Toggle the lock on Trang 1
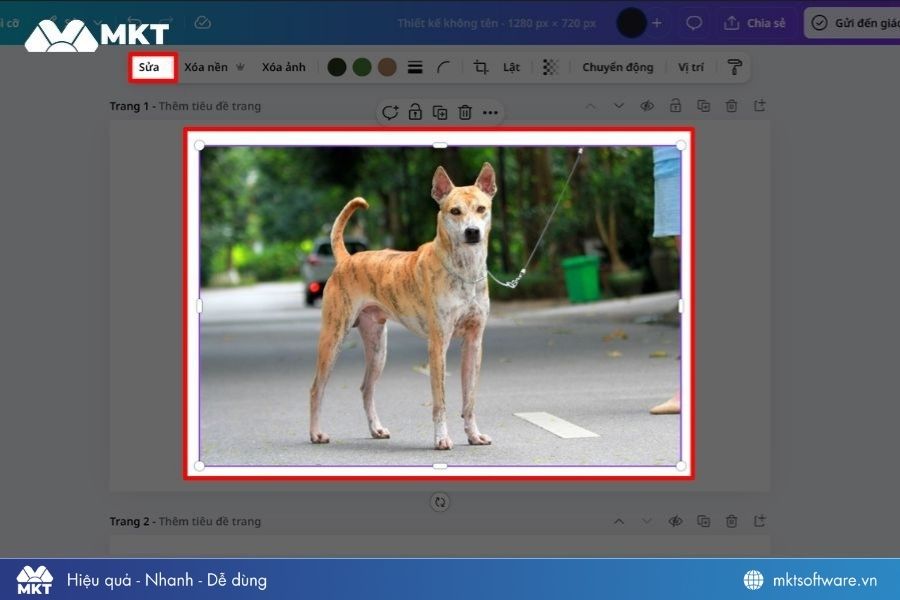900x600 pixels. [x=676, y=105]
